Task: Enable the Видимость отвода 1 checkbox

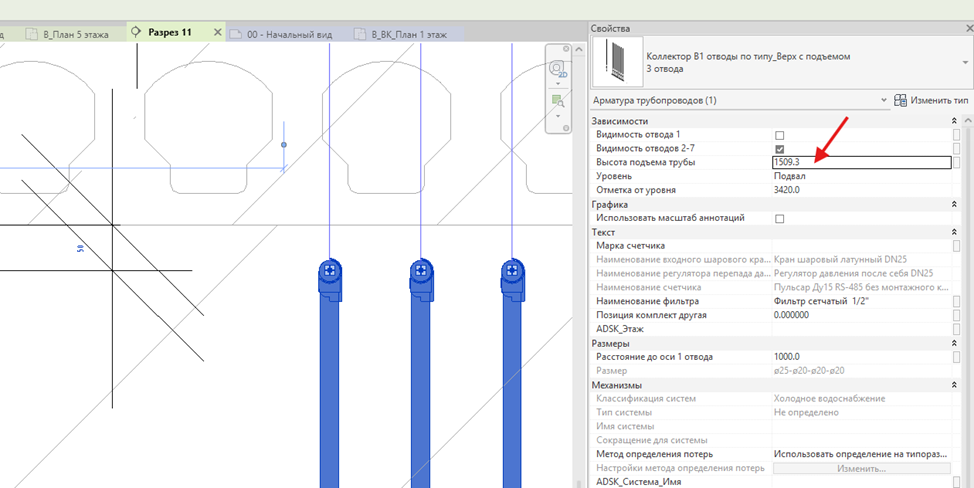Action: pos(780,135)
